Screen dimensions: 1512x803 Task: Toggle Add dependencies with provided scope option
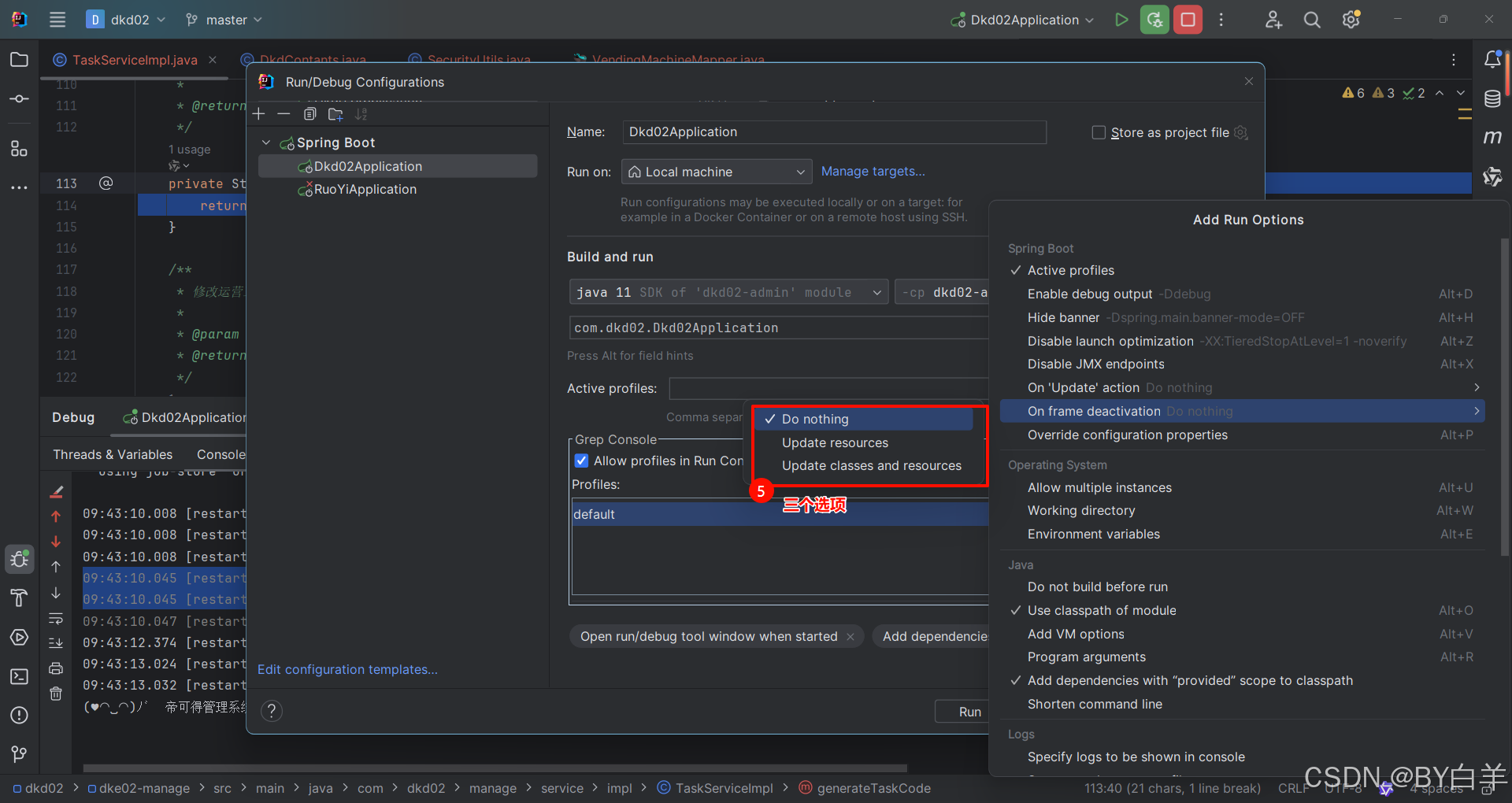pos(1190,680)
